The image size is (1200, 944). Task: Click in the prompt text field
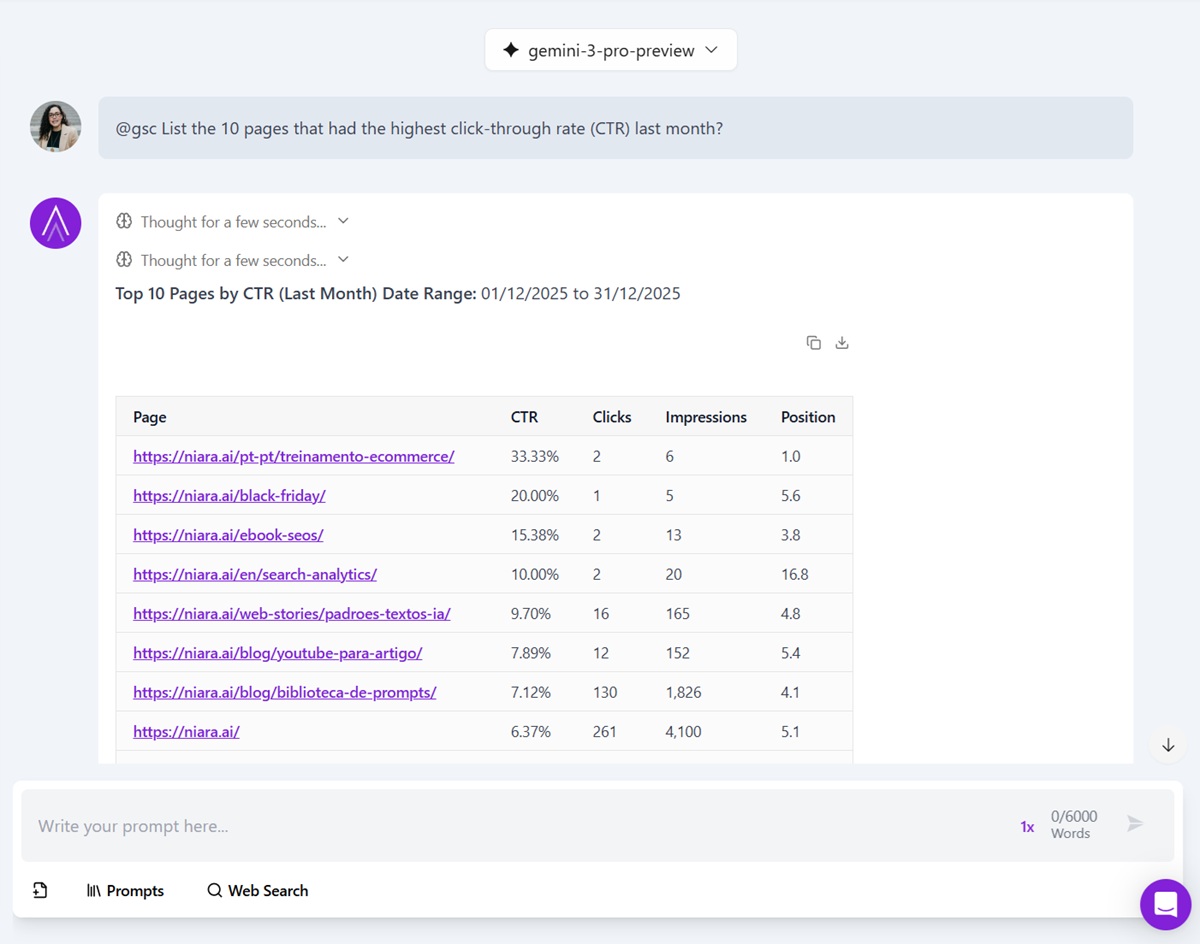point(500,826)
